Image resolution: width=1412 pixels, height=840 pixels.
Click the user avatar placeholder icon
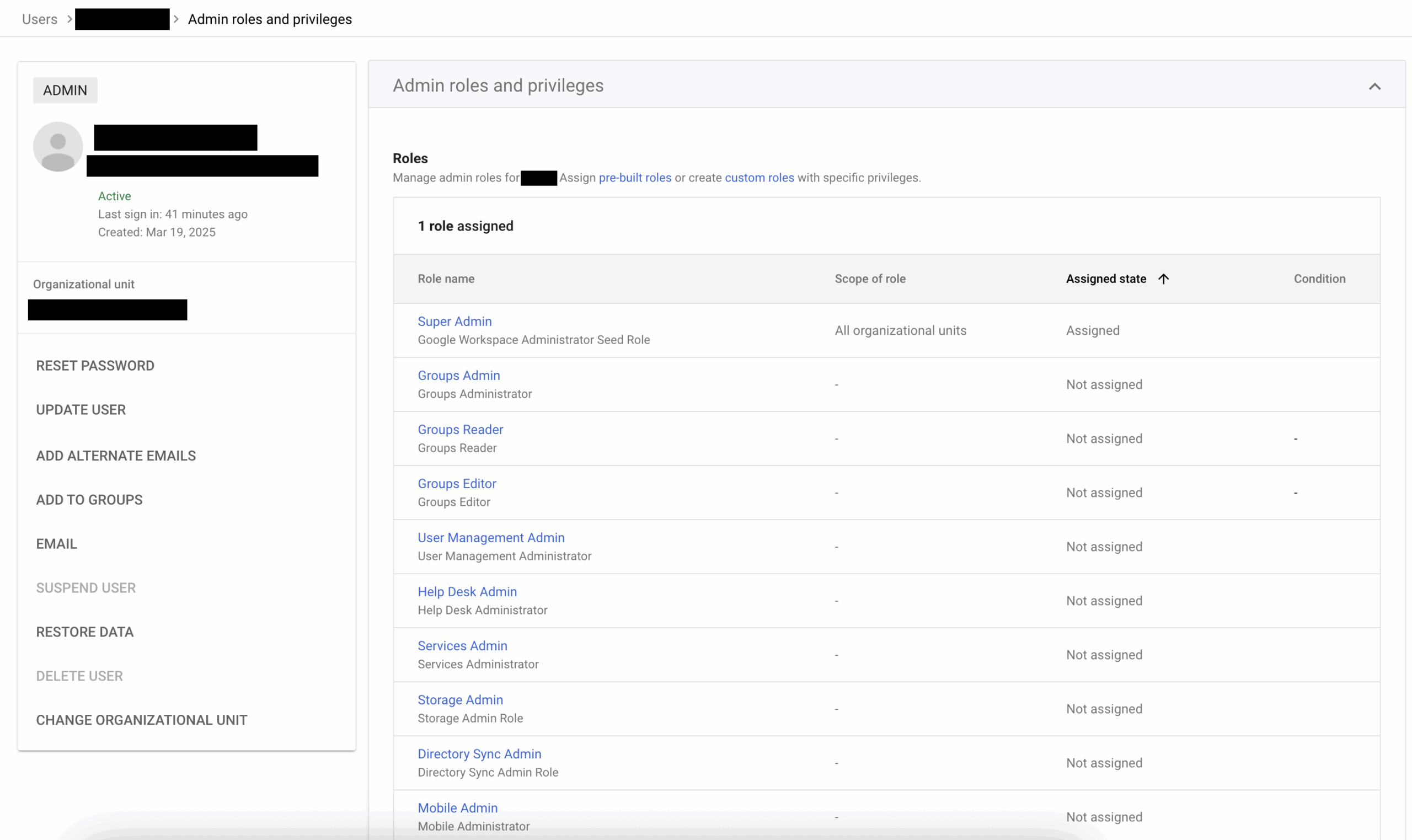[58, 147]
